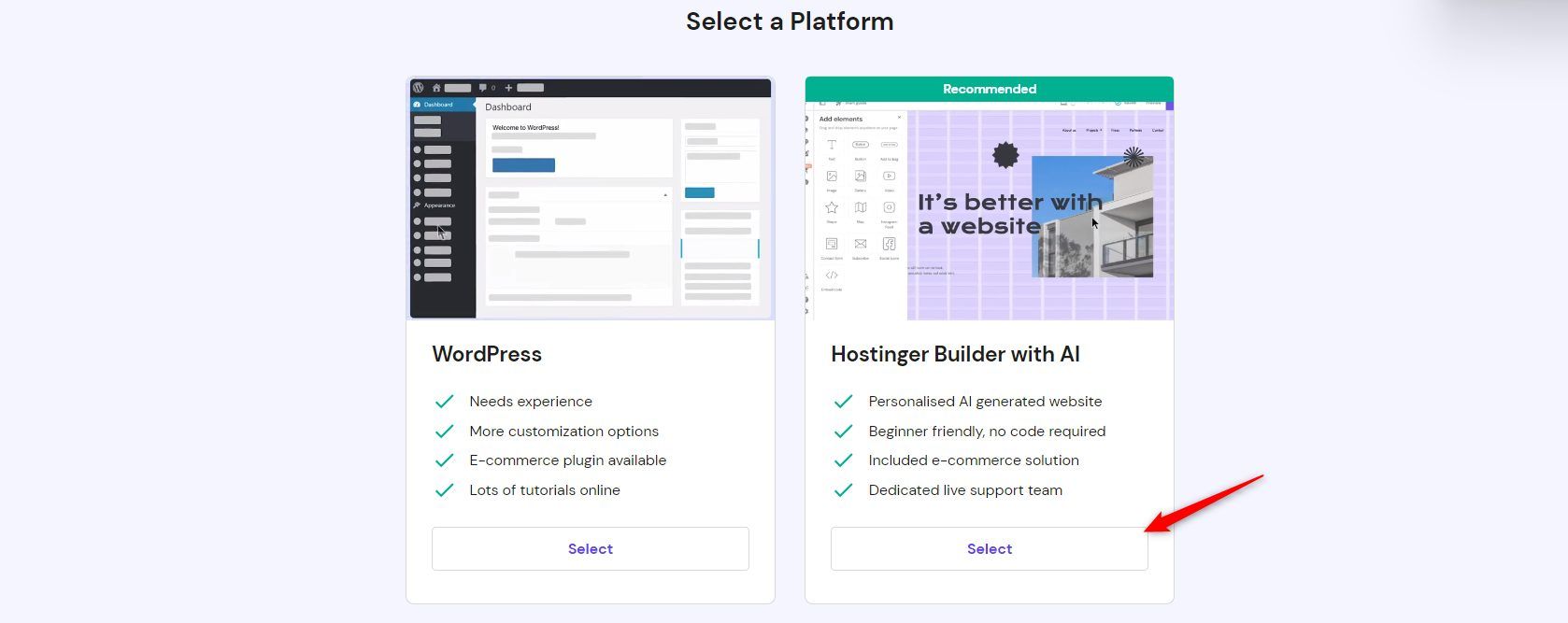Click the text Needs experience

[x=531, y=402]
